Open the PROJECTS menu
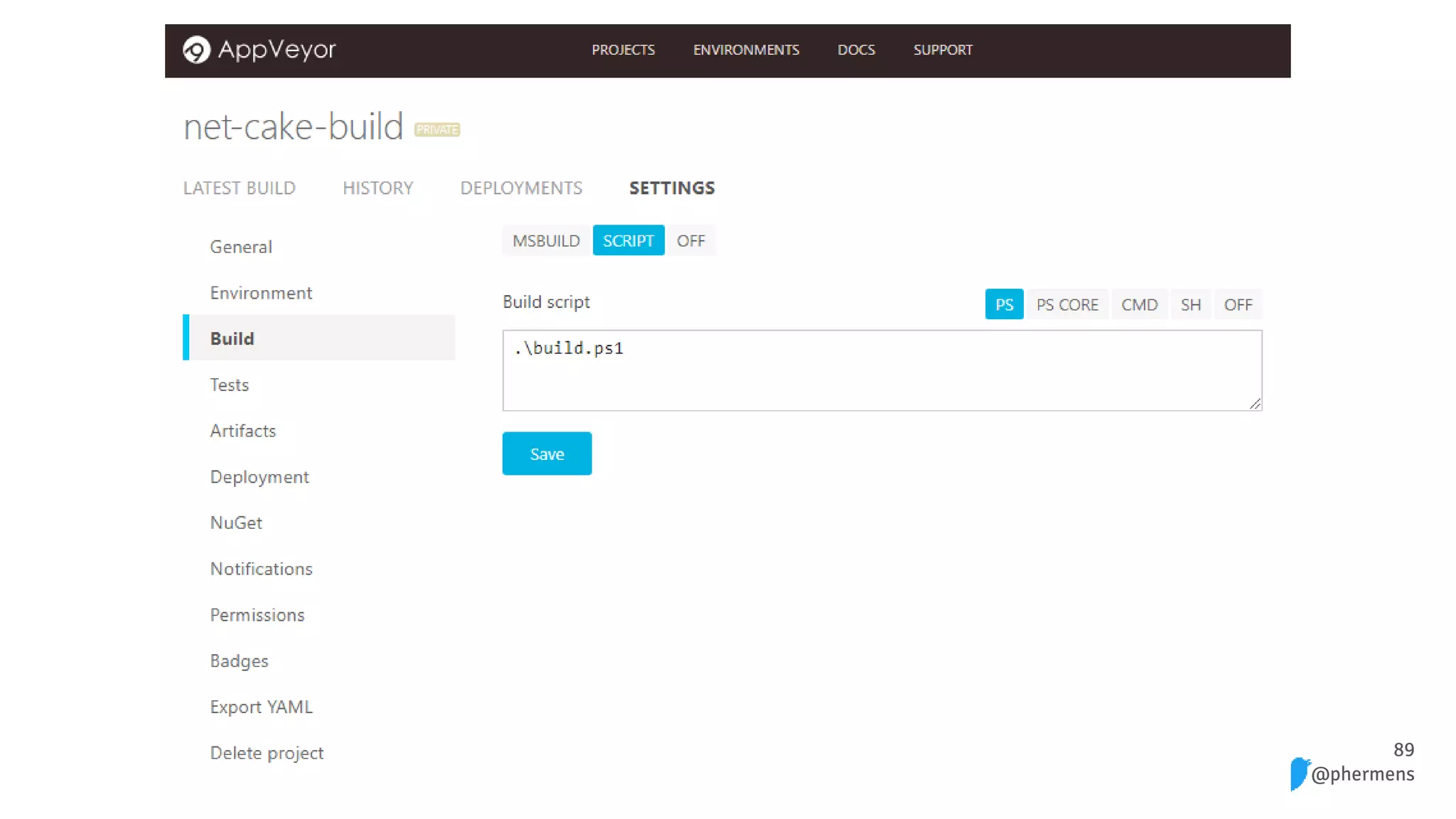 coord(623,50)
